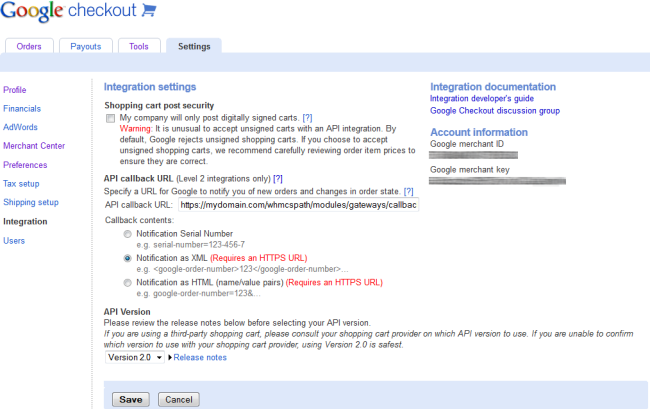Screen dimensions: 650x409
Task: Open Preferences in the sidebar
Action: coord(25,165)
